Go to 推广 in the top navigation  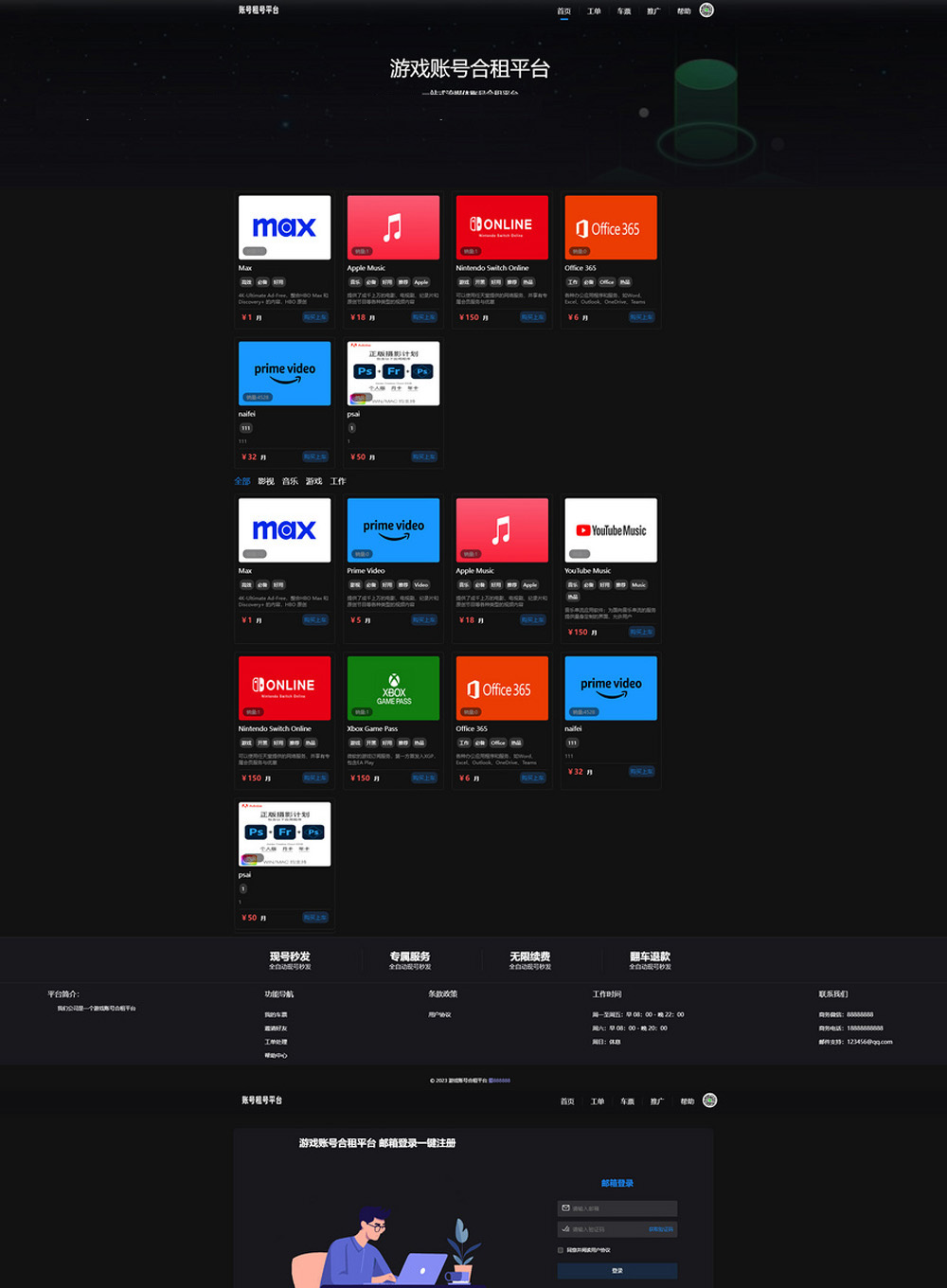pyautogui.click(x=653, y=11)
